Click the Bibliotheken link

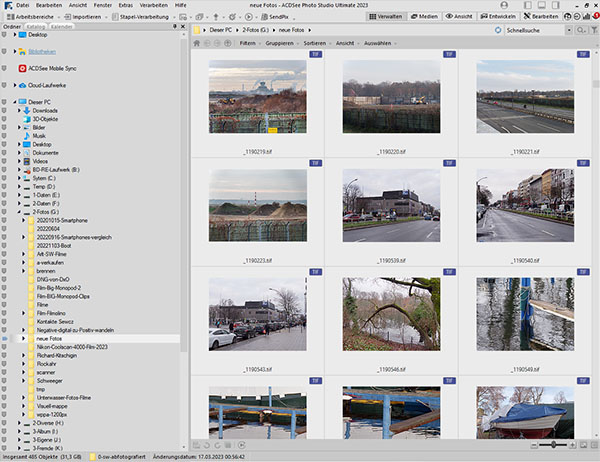click(41, 49)
